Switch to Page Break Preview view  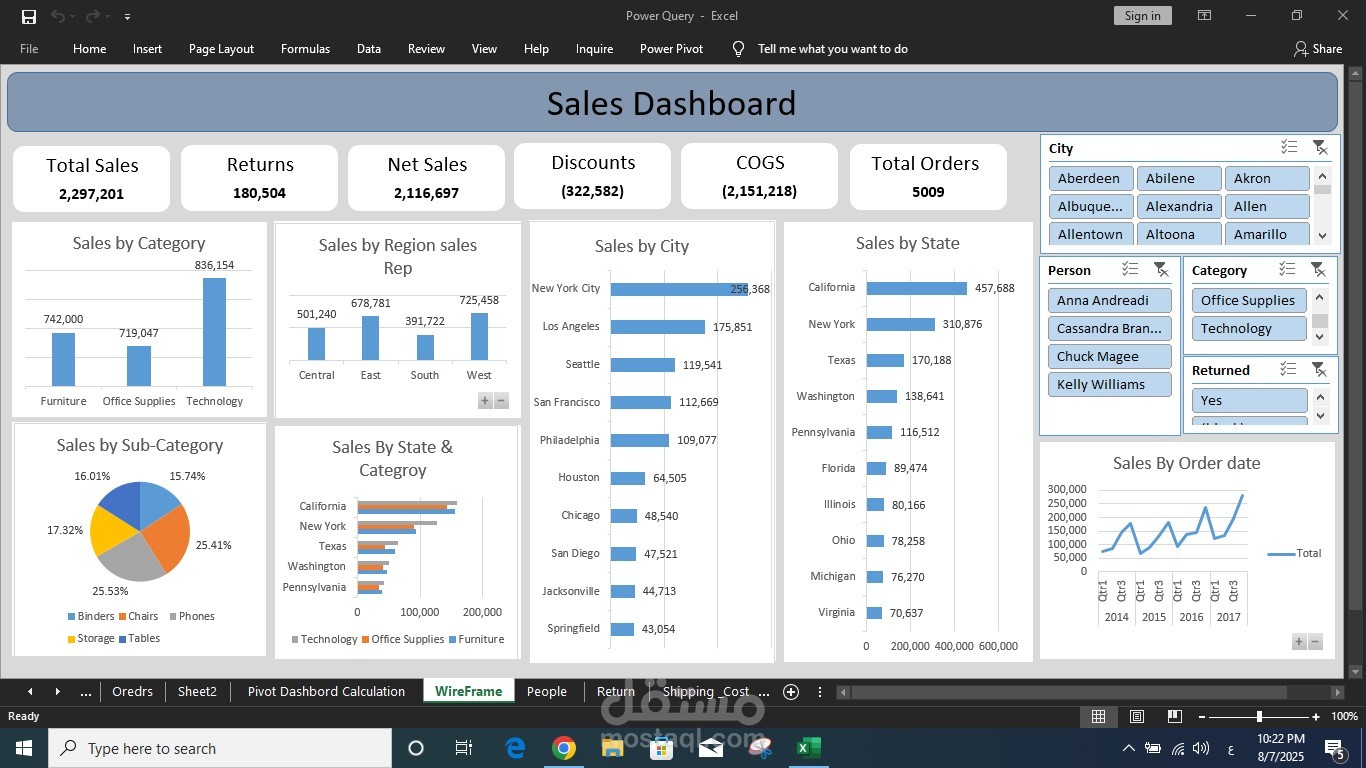click(1174, 716)
